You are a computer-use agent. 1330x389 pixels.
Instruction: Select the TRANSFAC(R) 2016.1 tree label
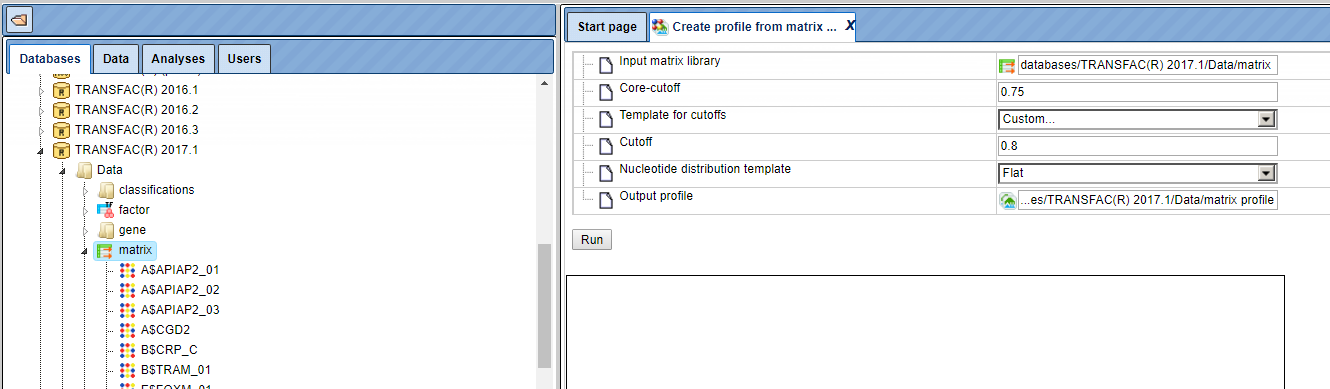[136, 90]
